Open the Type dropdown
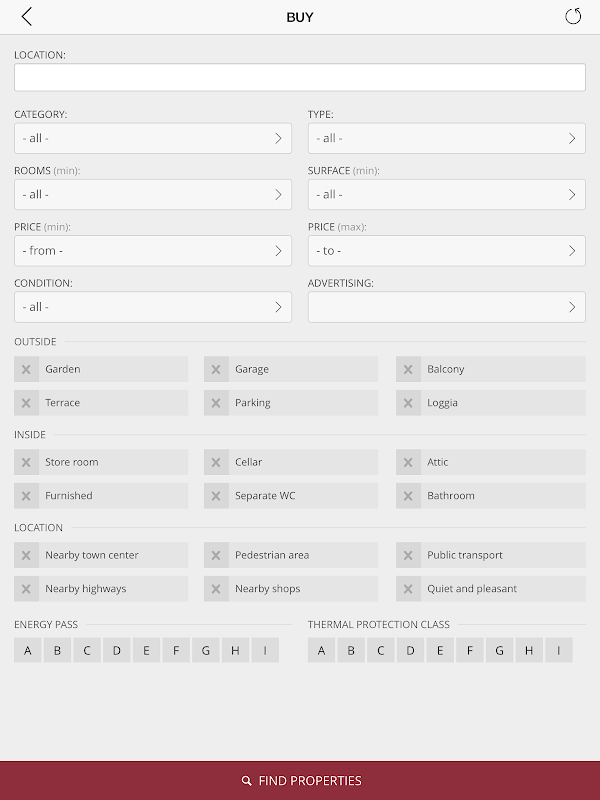 pyautogui.click(x=446, y=139)
